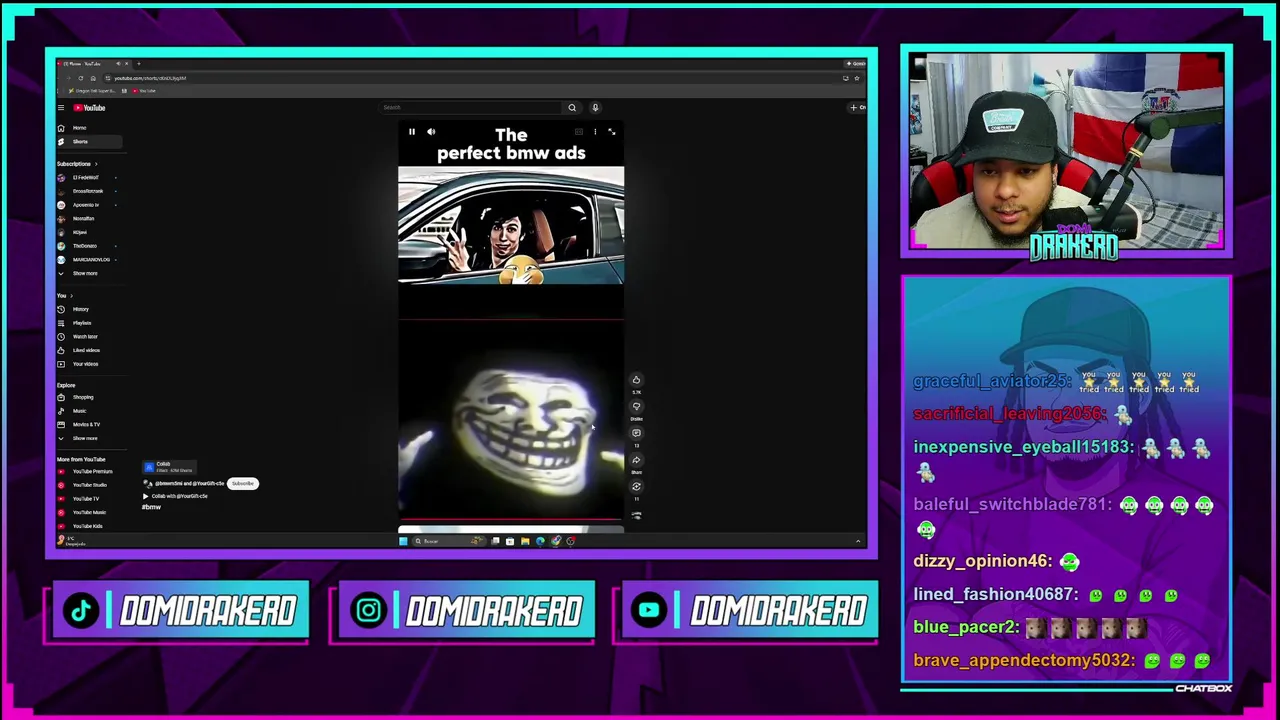Enter fullscreen on the Short player
Image resolution: width=1280 pixels, height=720 pixels.
[x=612, y=132]
